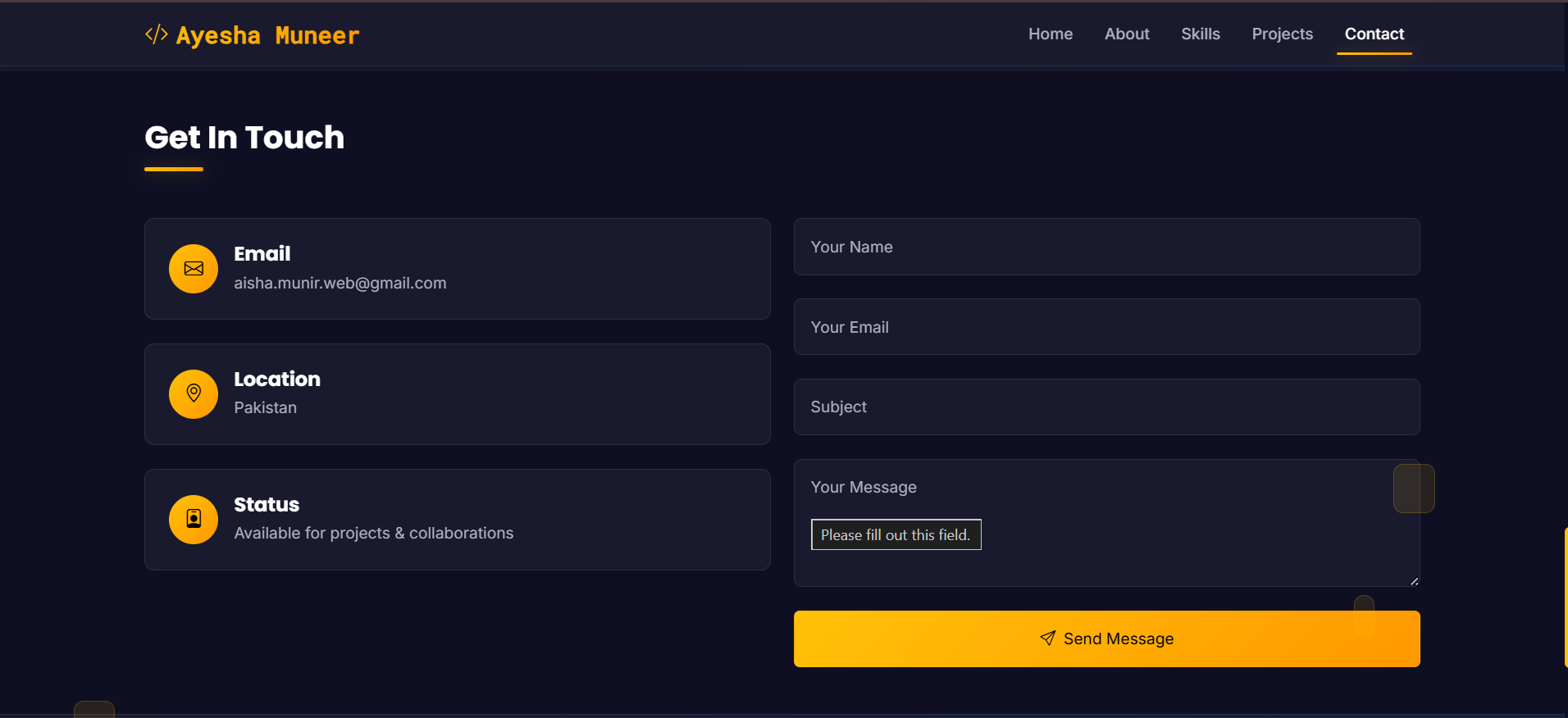
Task: Click the Status contact badge icon
Action: (x=194, y=519)
